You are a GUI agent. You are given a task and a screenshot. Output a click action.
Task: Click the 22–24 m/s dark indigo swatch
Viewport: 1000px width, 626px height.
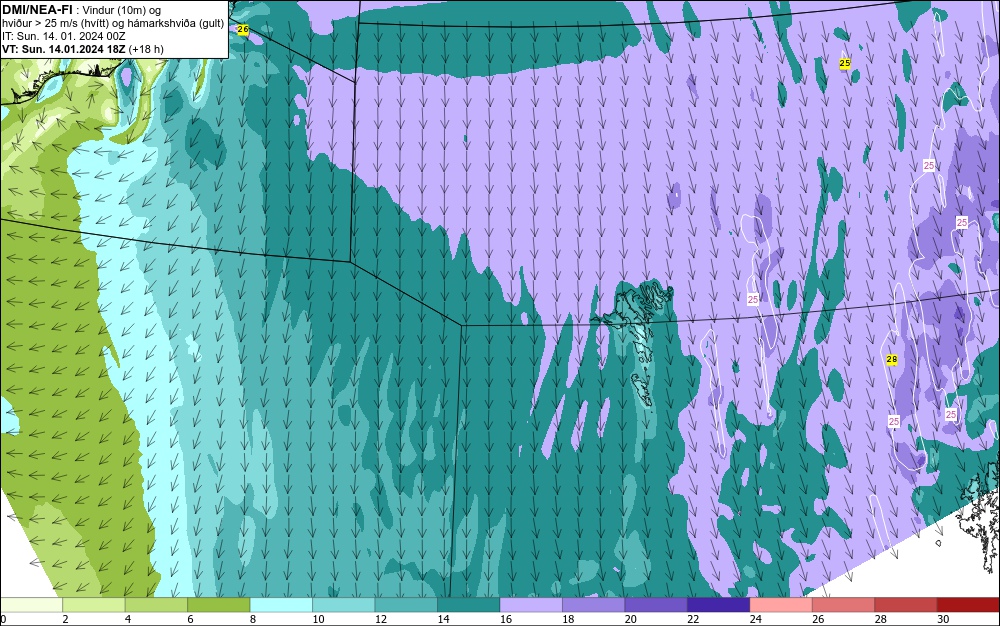point(719,605)
